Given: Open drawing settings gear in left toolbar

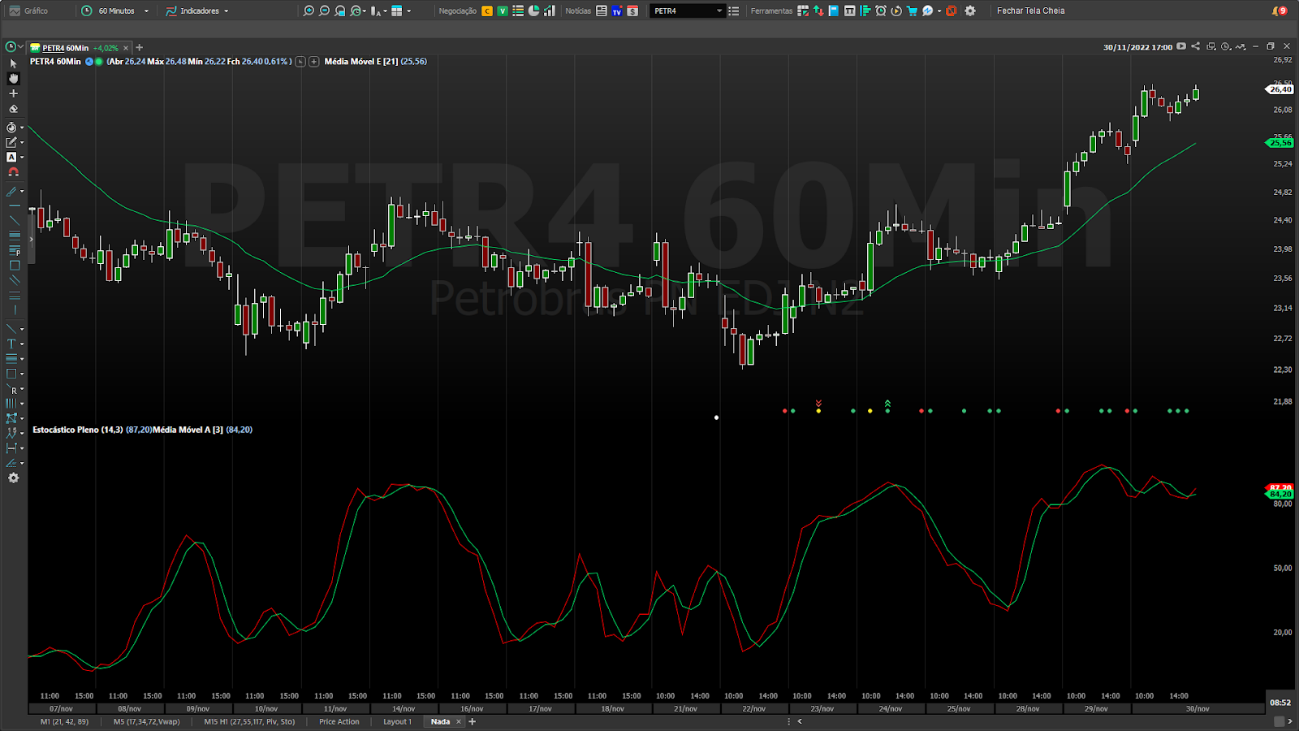Looking at the screenshot, I should pos(13,478).
